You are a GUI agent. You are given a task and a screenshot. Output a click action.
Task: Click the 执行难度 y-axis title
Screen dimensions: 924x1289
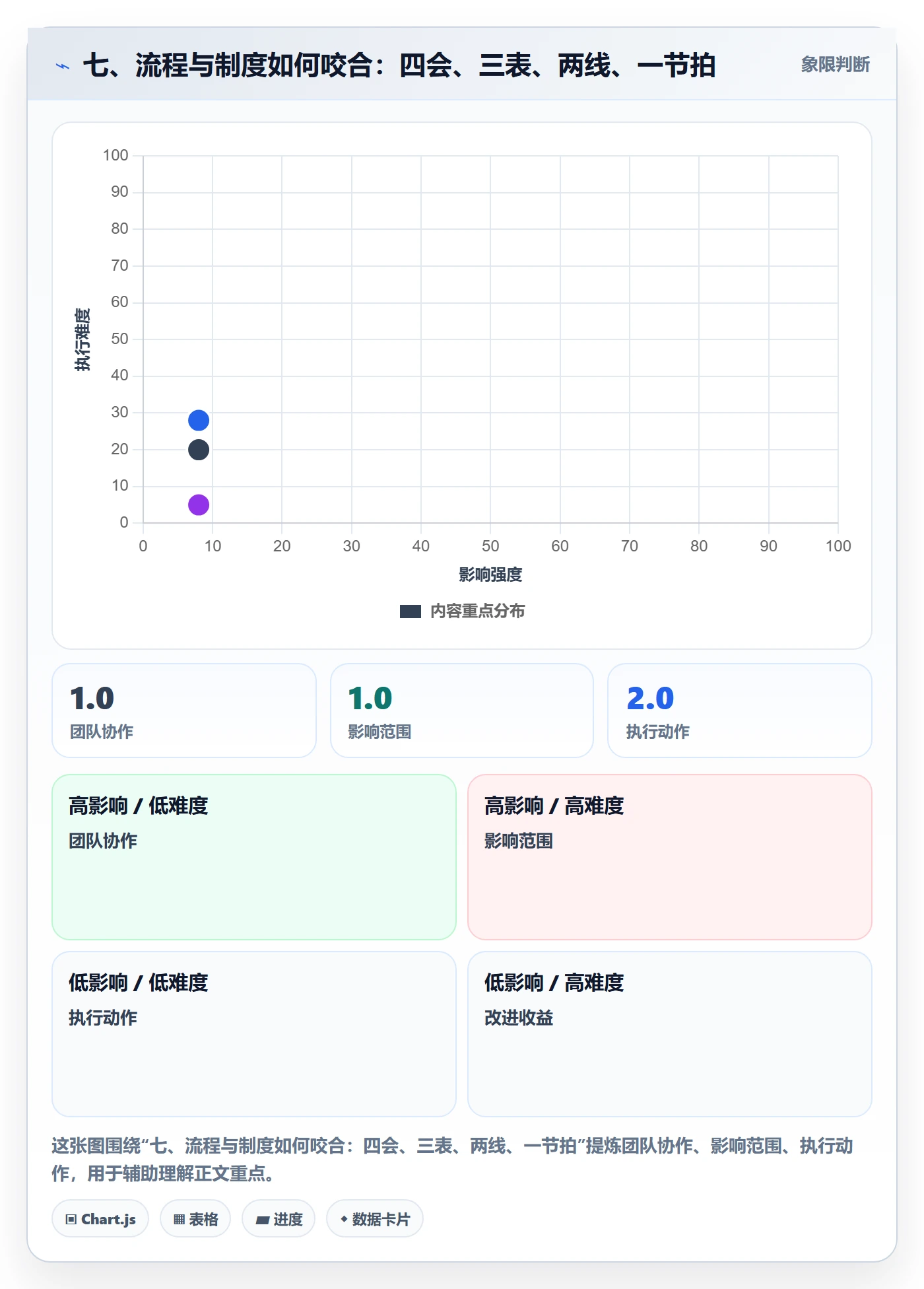point(82,339)
